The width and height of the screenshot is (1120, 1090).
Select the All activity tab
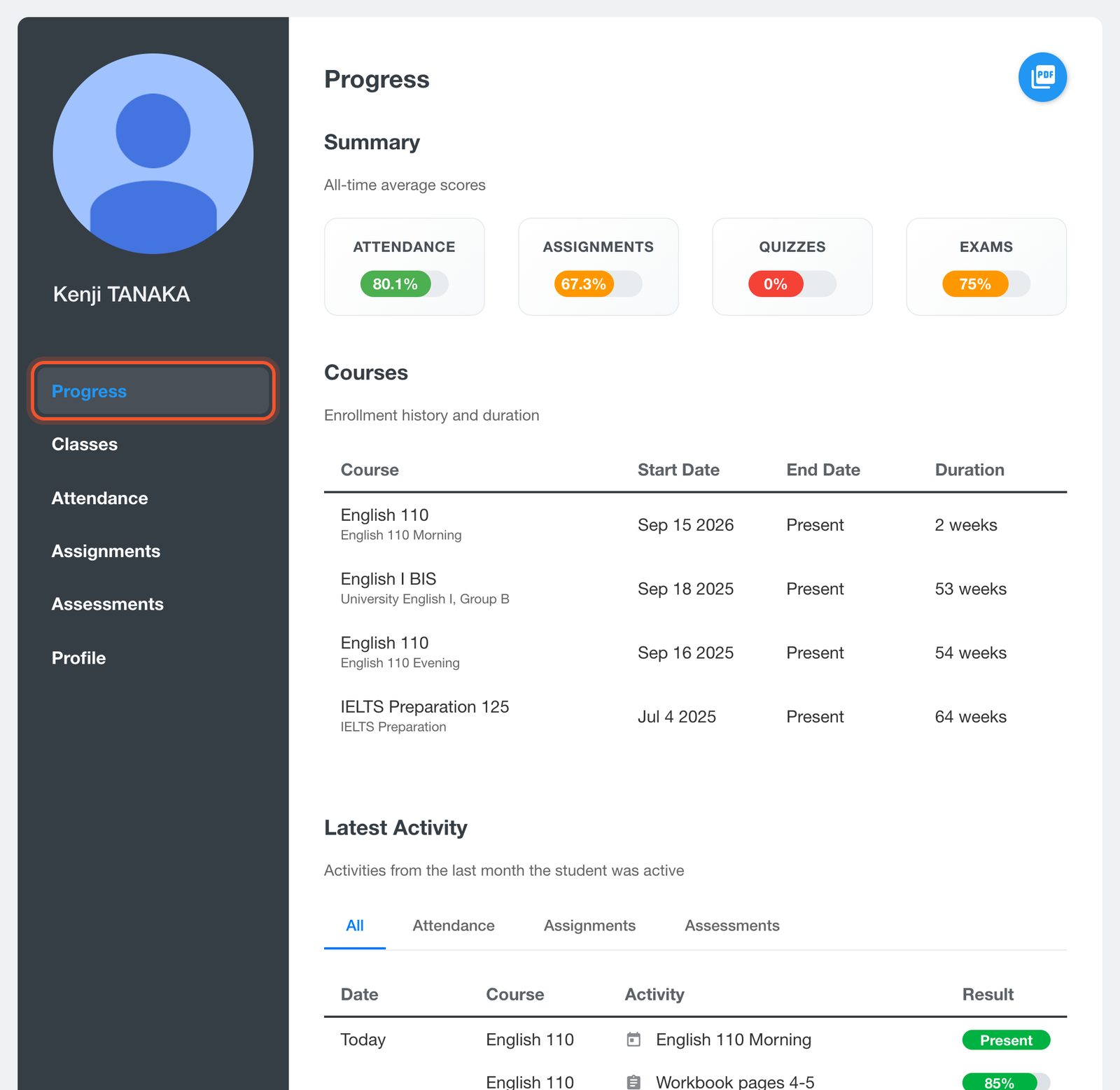tap(355, 925)
